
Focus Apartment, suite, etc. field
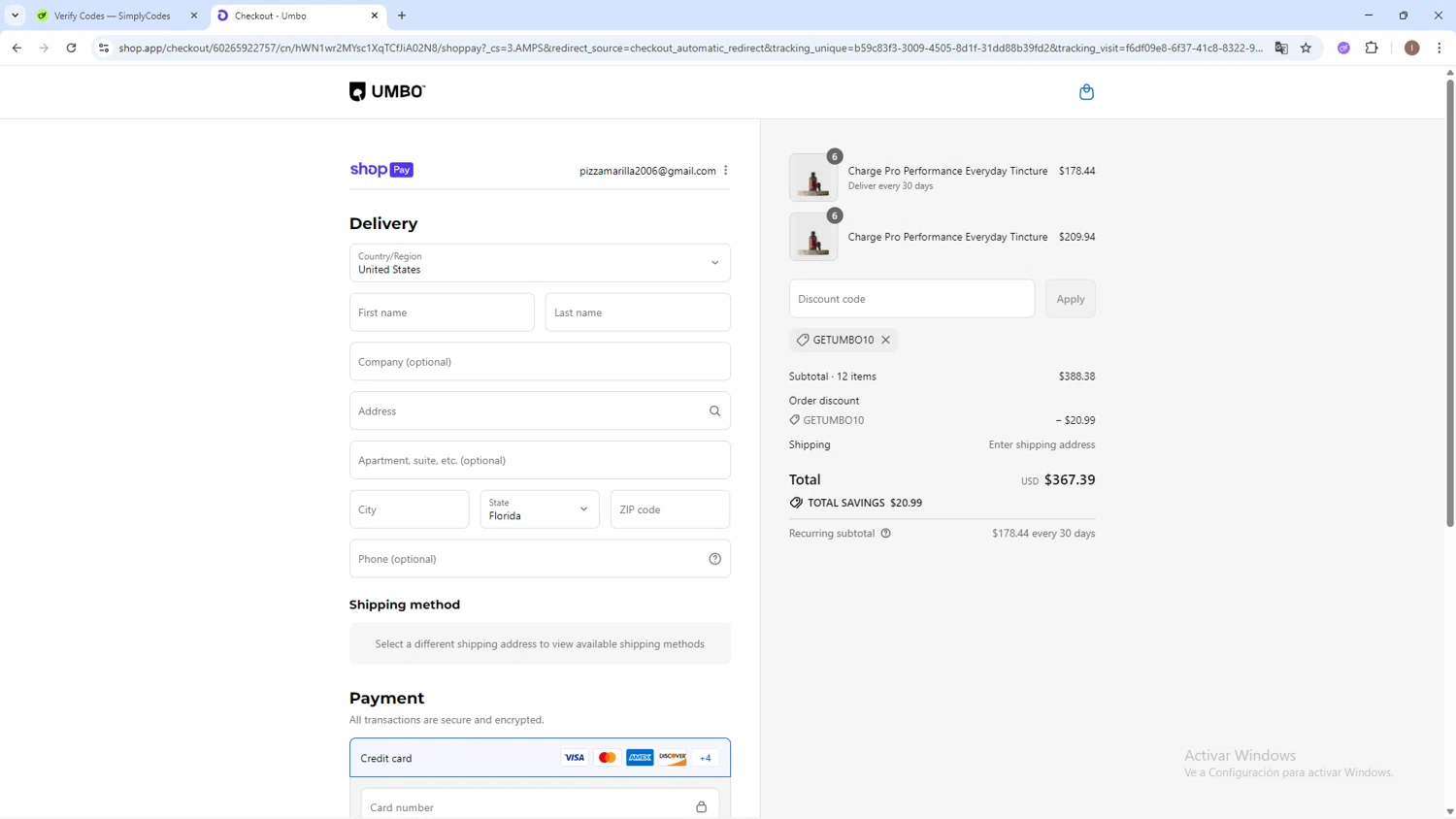[540, 460]
